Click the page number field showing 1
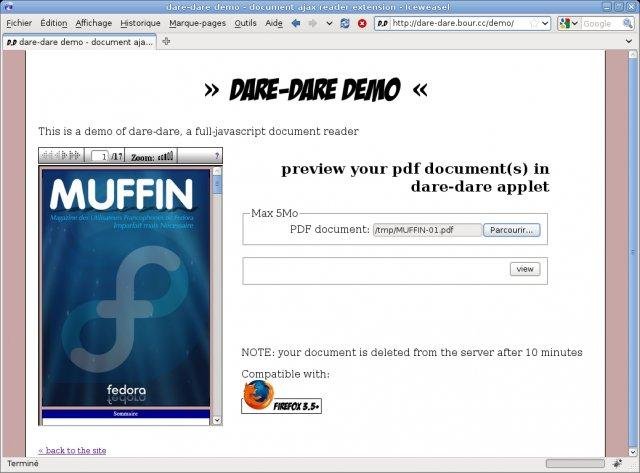The width and height of the screenshot is (640, 473). 100,156
